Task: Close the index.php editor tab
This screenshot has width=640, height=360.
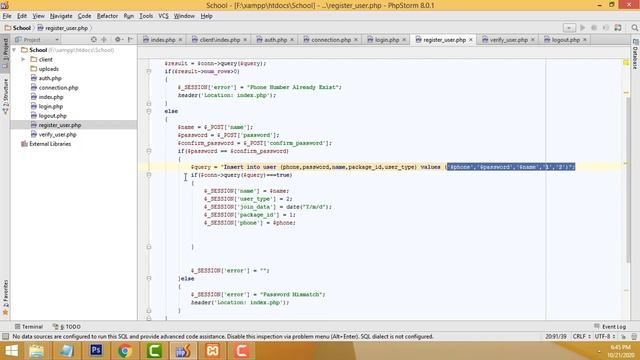Action: [x=180, y=40]
